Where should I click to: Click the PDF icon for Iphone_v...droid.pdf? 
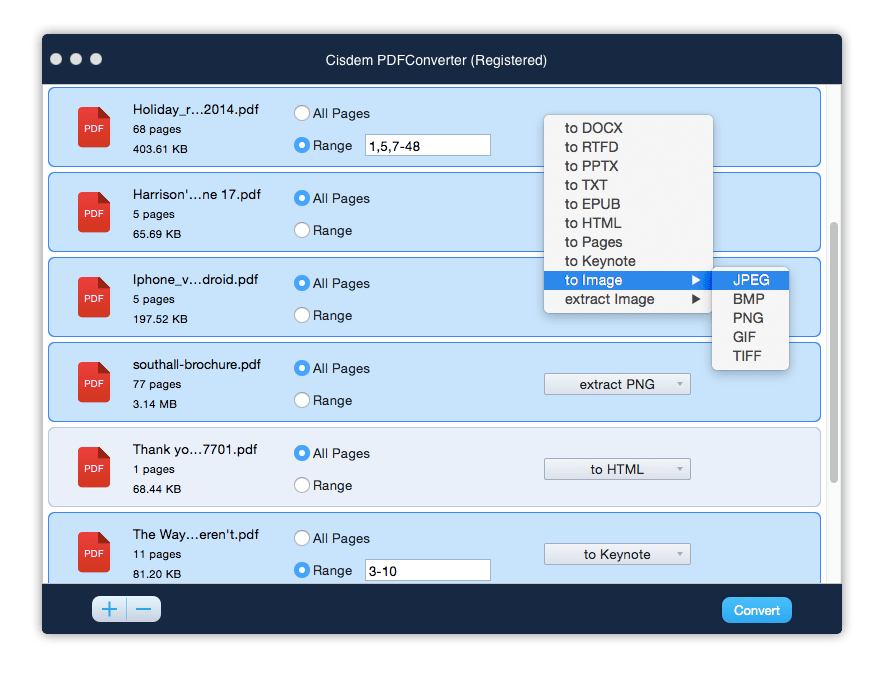click(93, 297)
